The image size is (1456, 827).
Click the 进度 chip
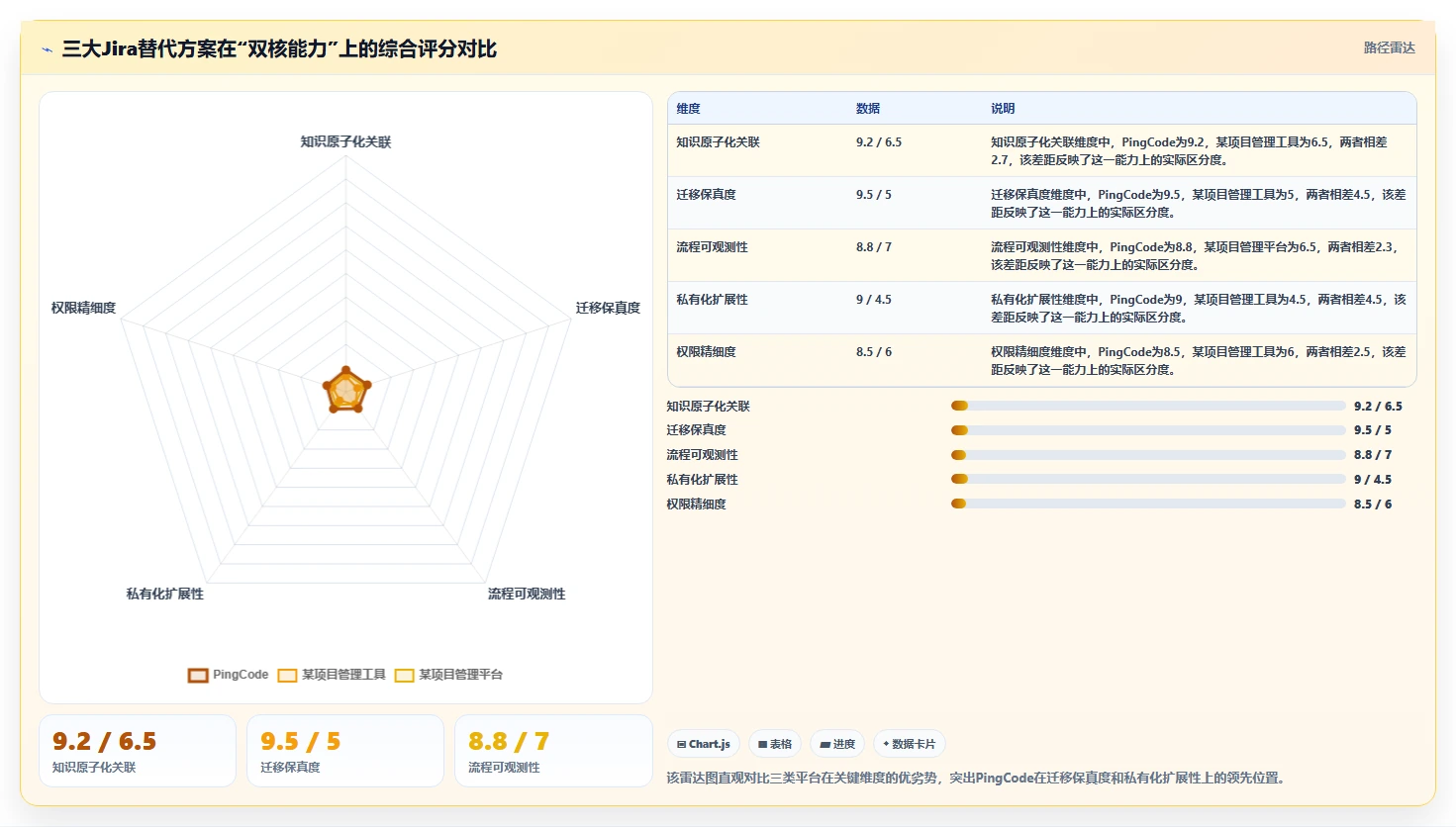coord(837,744)
